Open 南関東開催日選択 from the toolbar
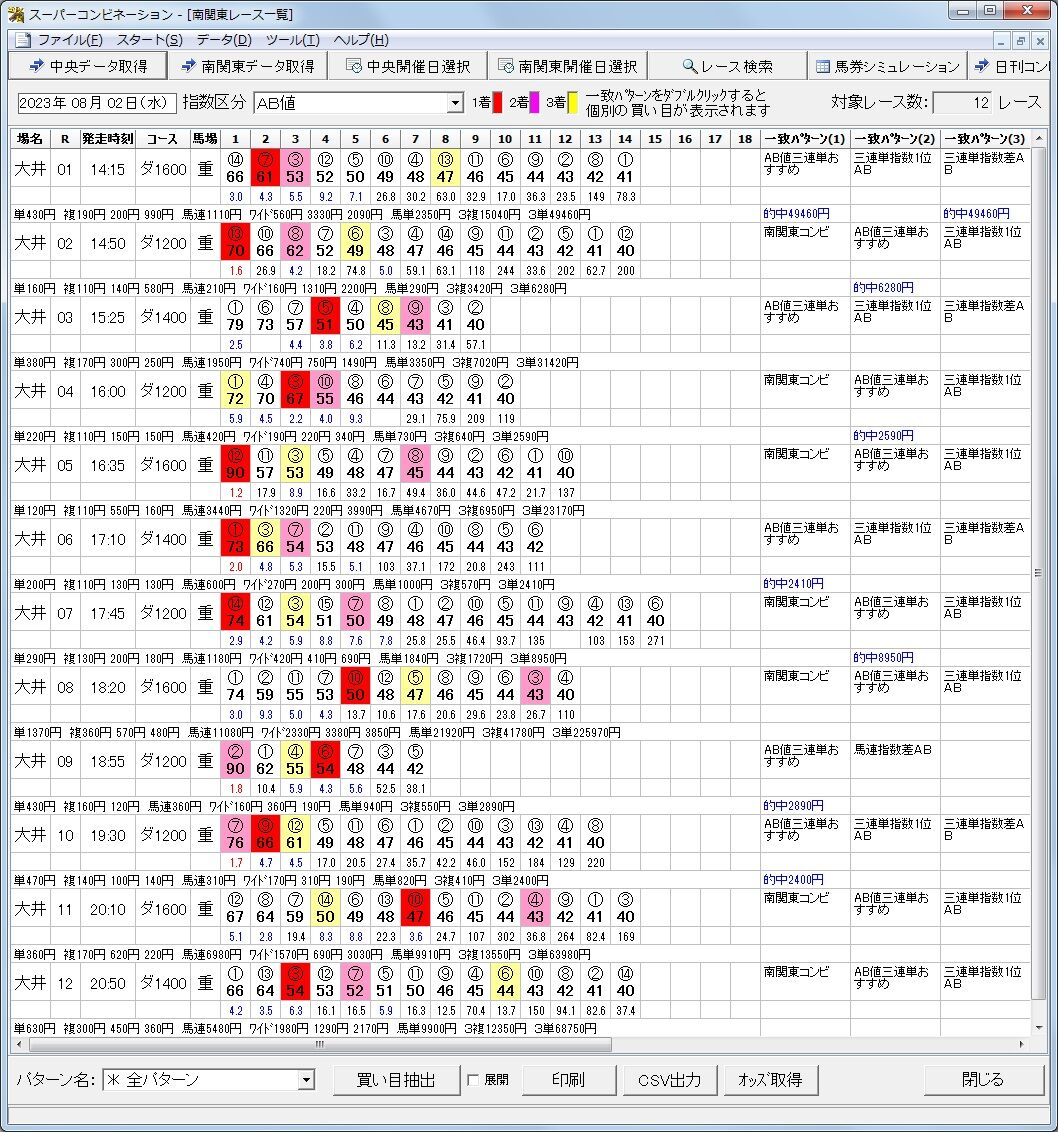The width and height of the screenshot is (1058, 1132). coord(568,66)
